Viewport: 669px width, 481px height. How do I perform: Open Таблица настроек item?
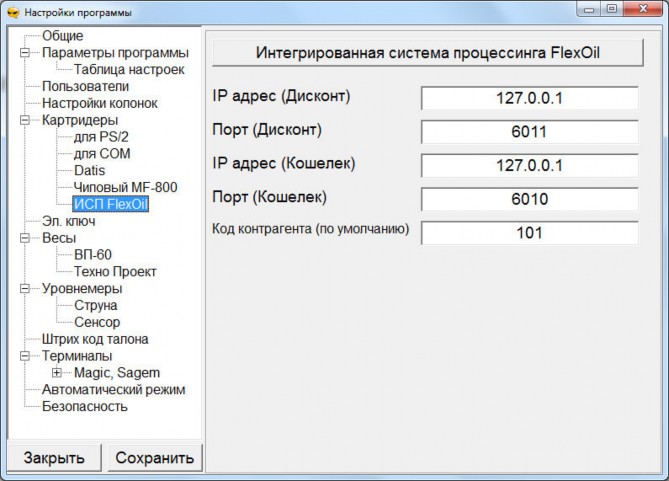coord(129,70)
